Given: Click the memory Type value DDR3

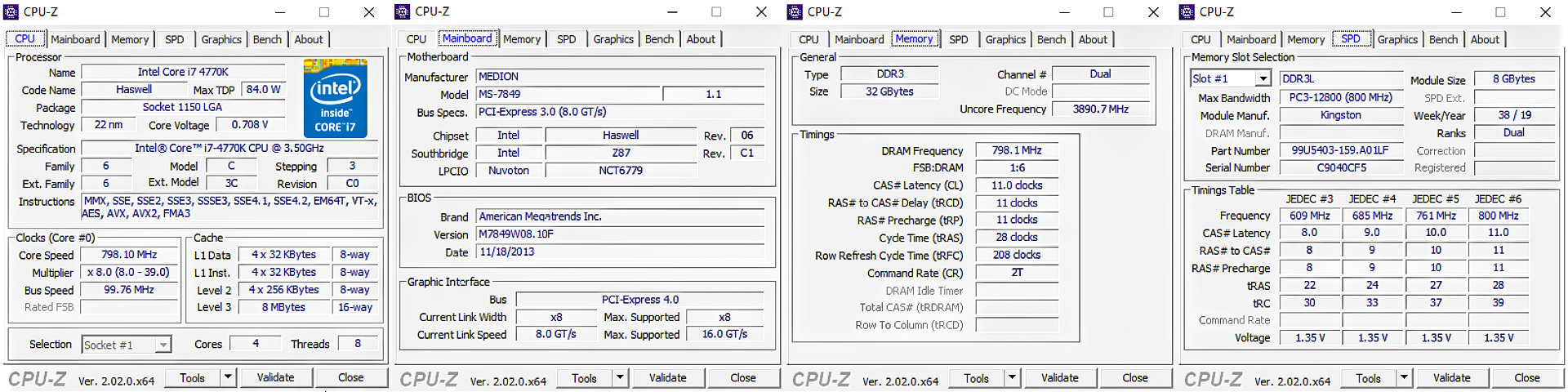Looking at the screenshot, I should [x=890, y=73].
